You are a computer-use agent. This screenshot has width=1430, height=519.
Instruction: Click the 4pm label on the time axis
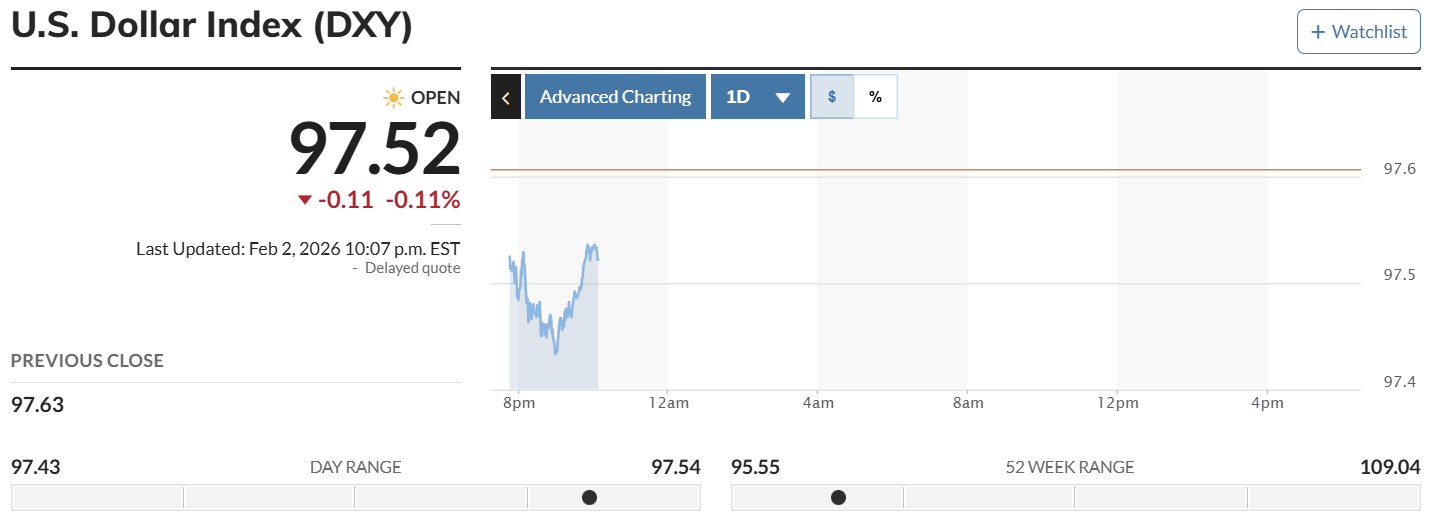[1267, 403]
